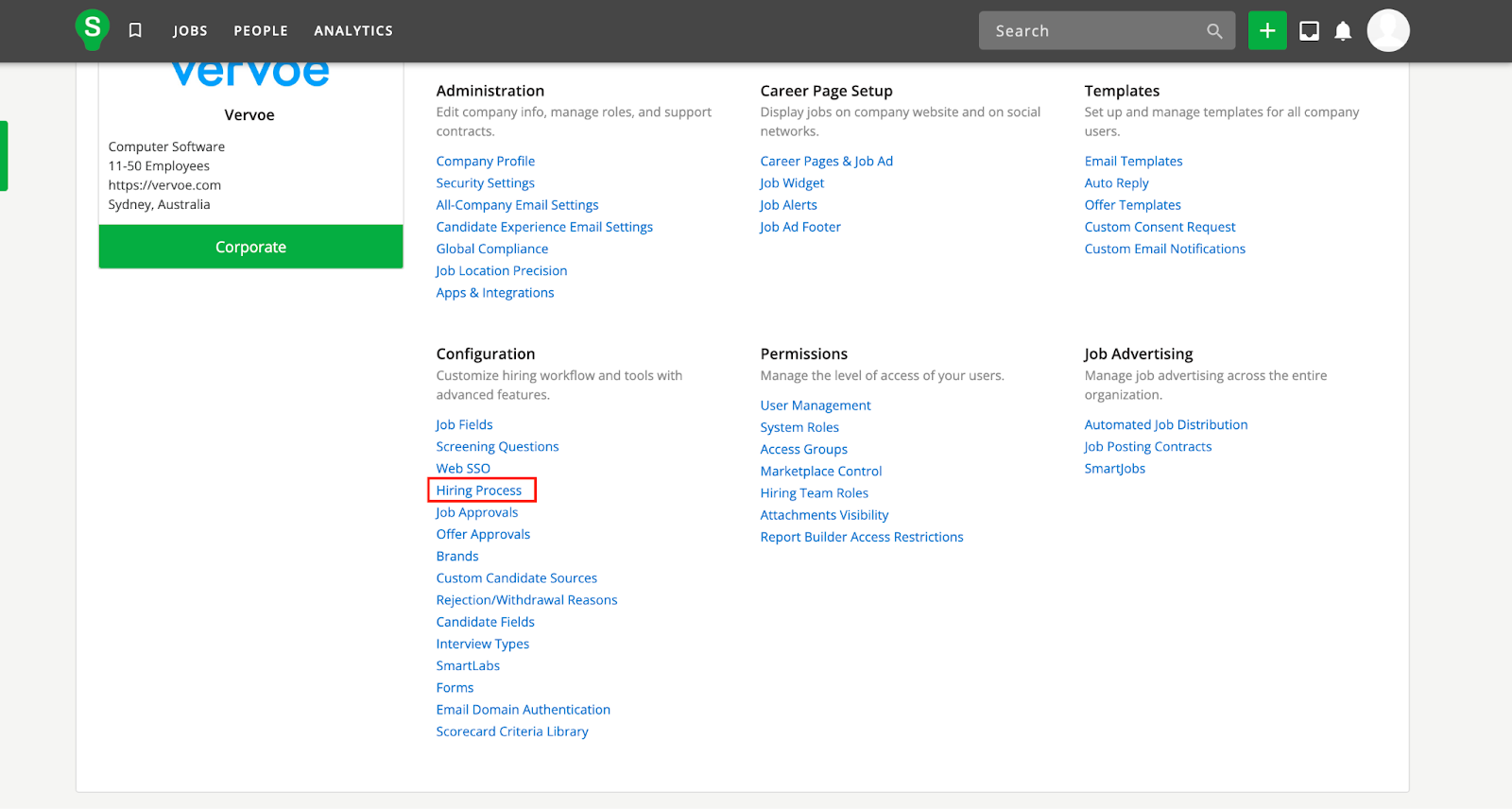The width and height of the screenshot is (1512, 809).
Task: Open Offer Templates
Action: (x=1132, y=205)
